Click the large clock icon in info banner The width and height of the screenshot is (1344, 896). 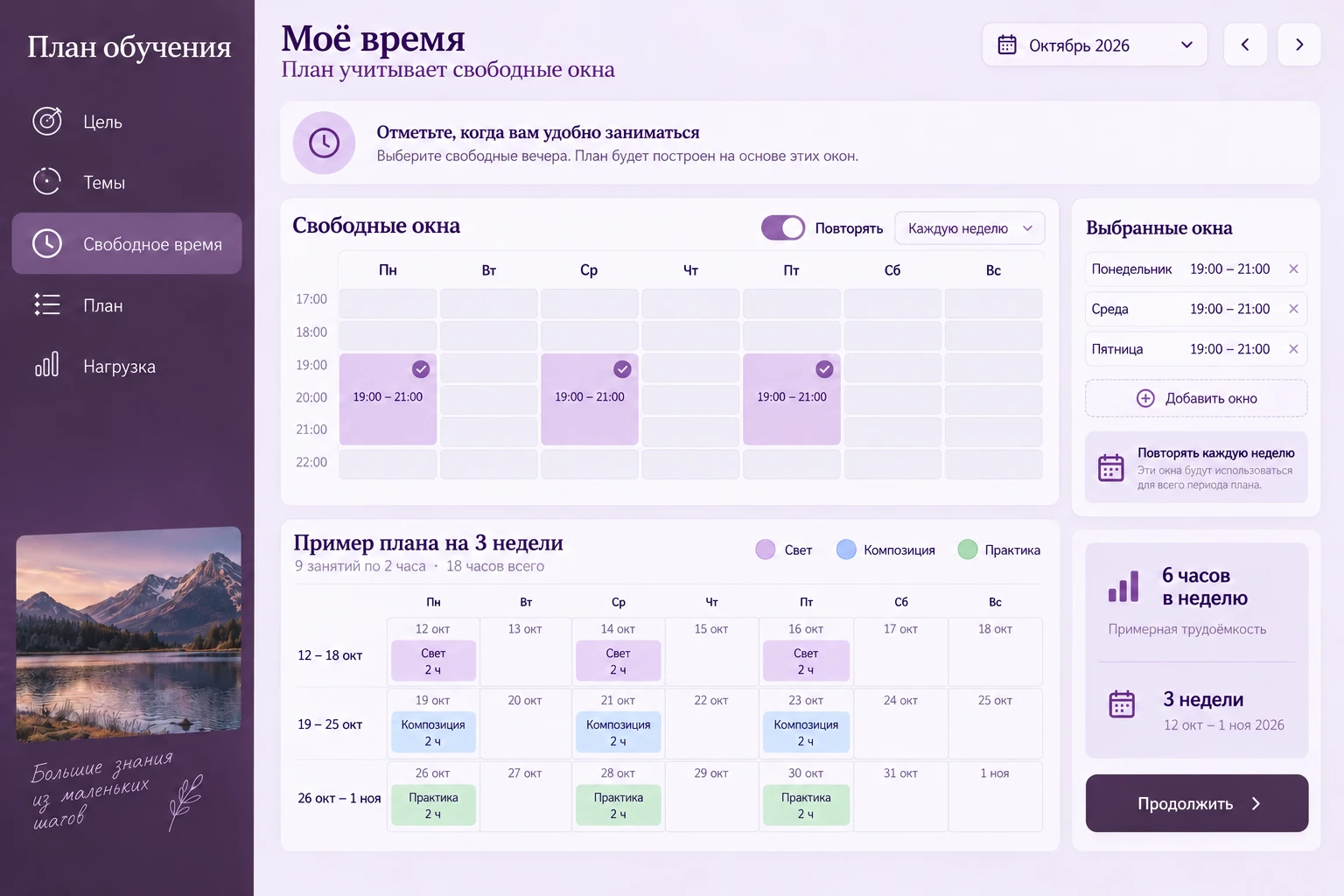coord(324,143)
